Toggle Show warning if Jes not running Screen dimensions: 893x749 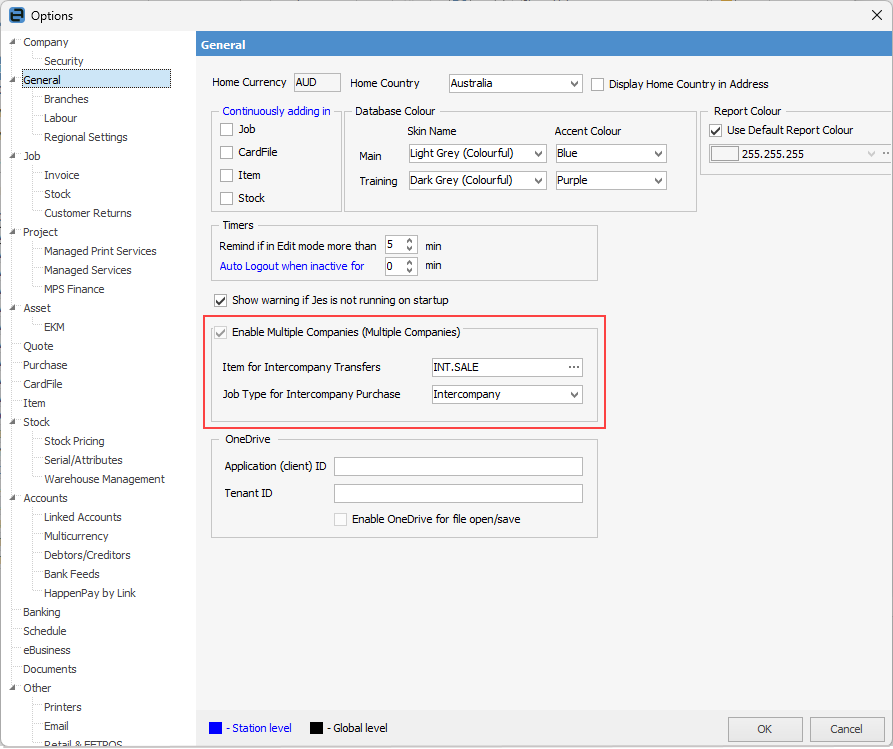(x=221, y=300)
